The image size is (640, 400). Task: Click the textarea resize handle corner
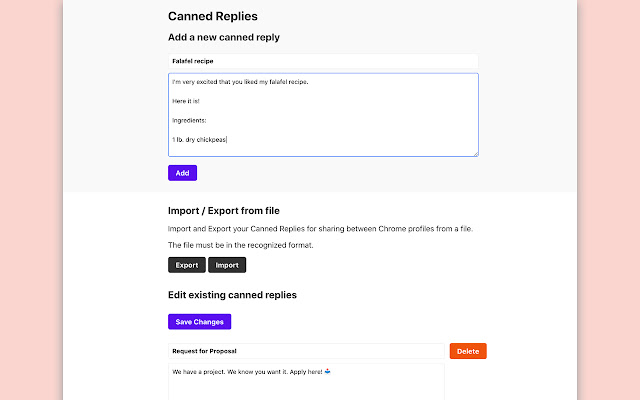475,153
